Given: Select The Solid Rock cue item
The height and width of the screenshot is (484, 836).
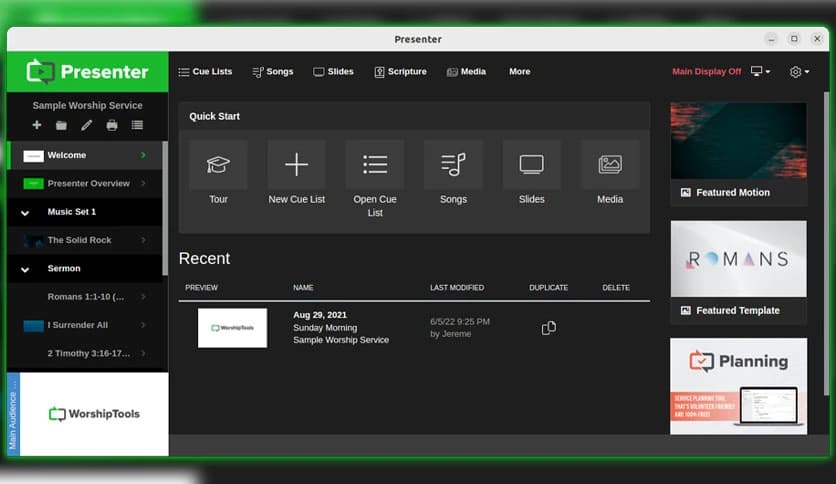Looking at the screenshot, I should pos(80,241).
